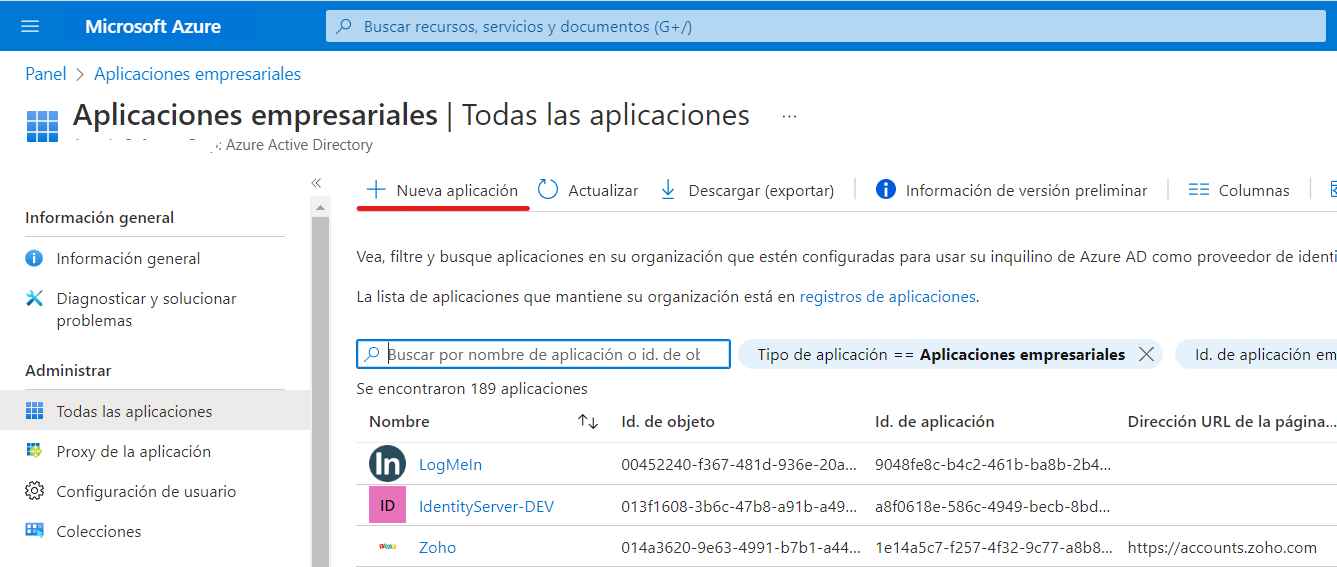Select LogMeIn application id 9048fe8c
Image resolution: width=1337 pixels, height=567 pixels.
coord(993,465)
